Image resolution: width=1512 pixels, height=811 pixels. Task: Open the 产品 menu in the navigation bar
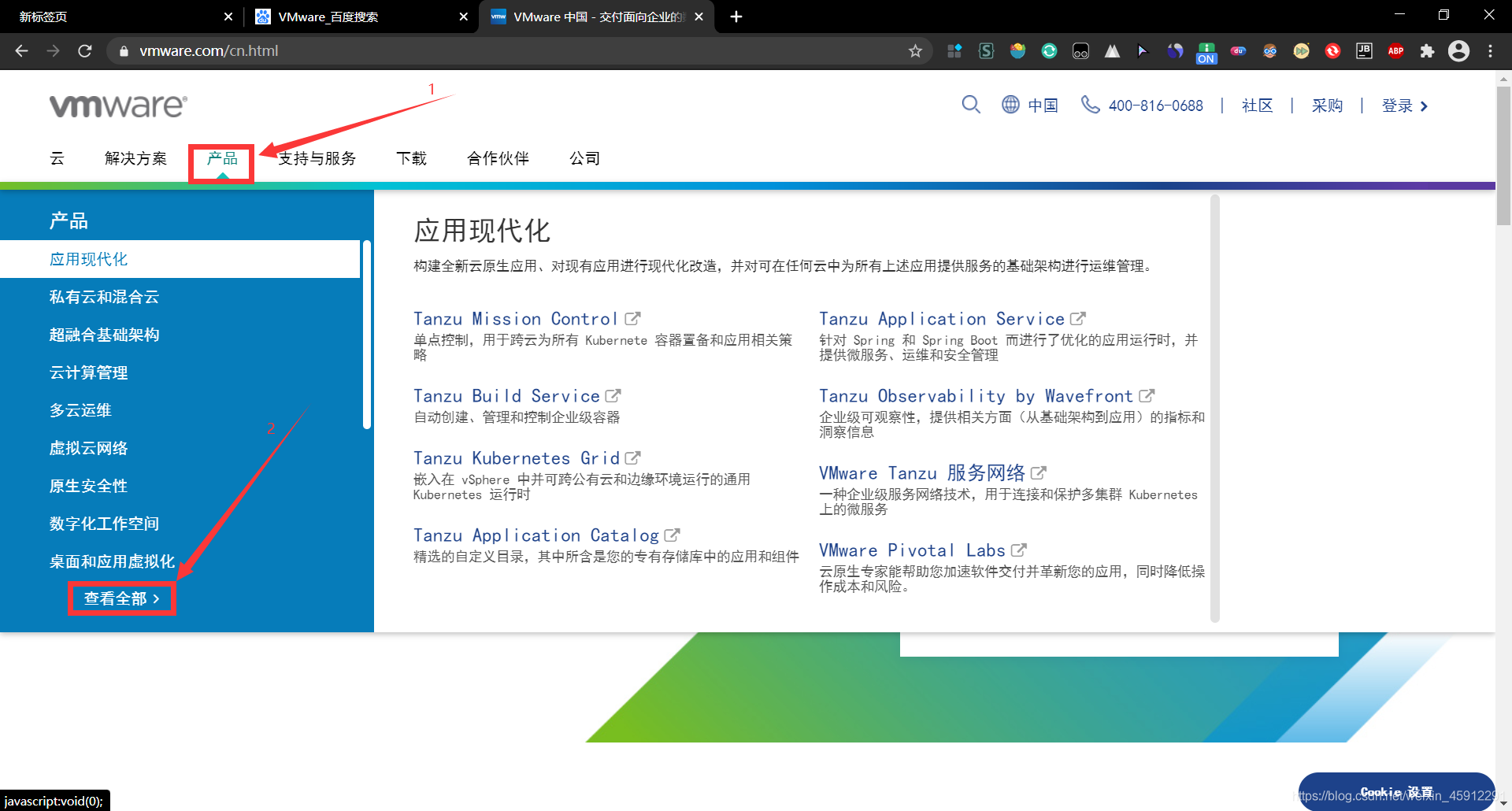coord(222,158)
